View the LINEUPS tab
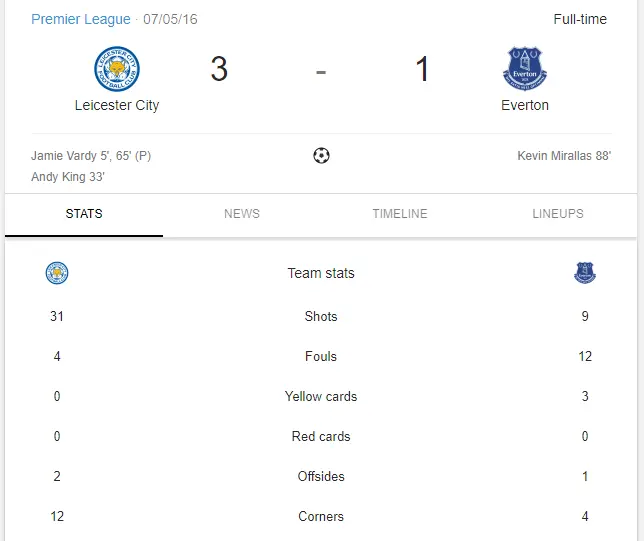The width and height of the screenshot is (644, 541). [x=558, y=214]
